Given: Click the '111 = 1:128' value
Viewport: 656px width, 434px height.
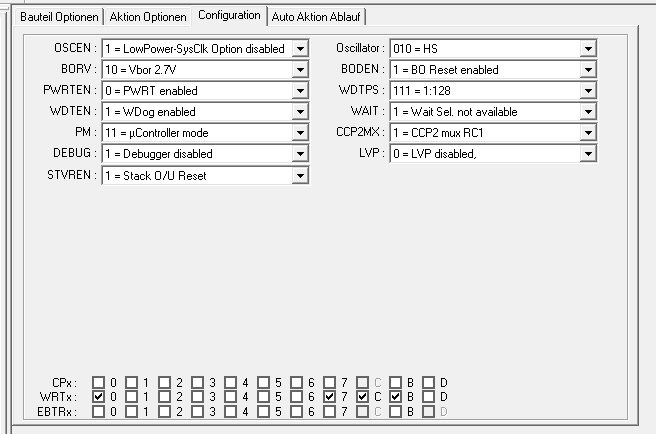Looking at the screenshot, I should 422,91.
